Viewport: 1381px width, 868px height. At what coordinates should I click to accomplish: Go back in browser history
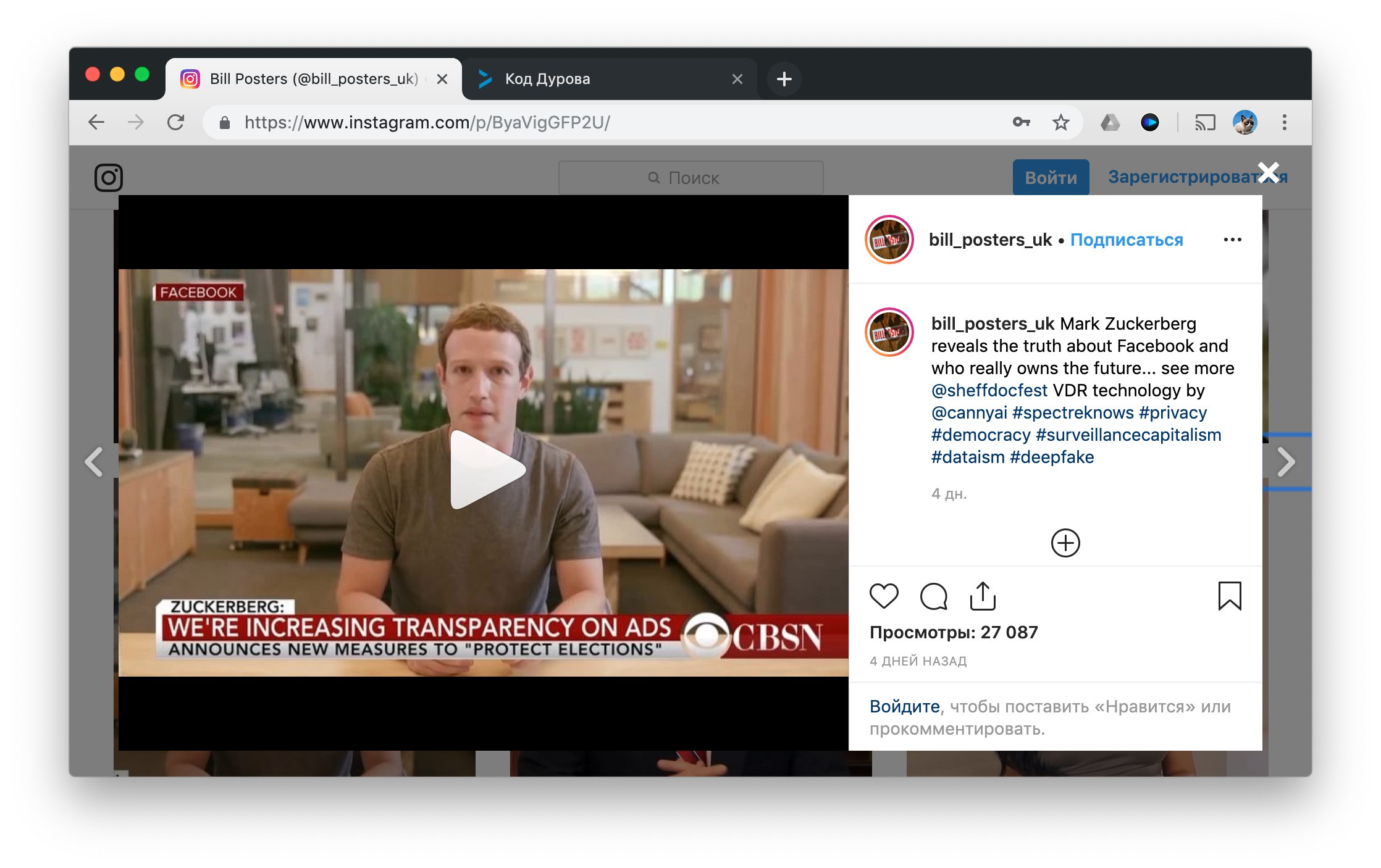pos(96,122)
